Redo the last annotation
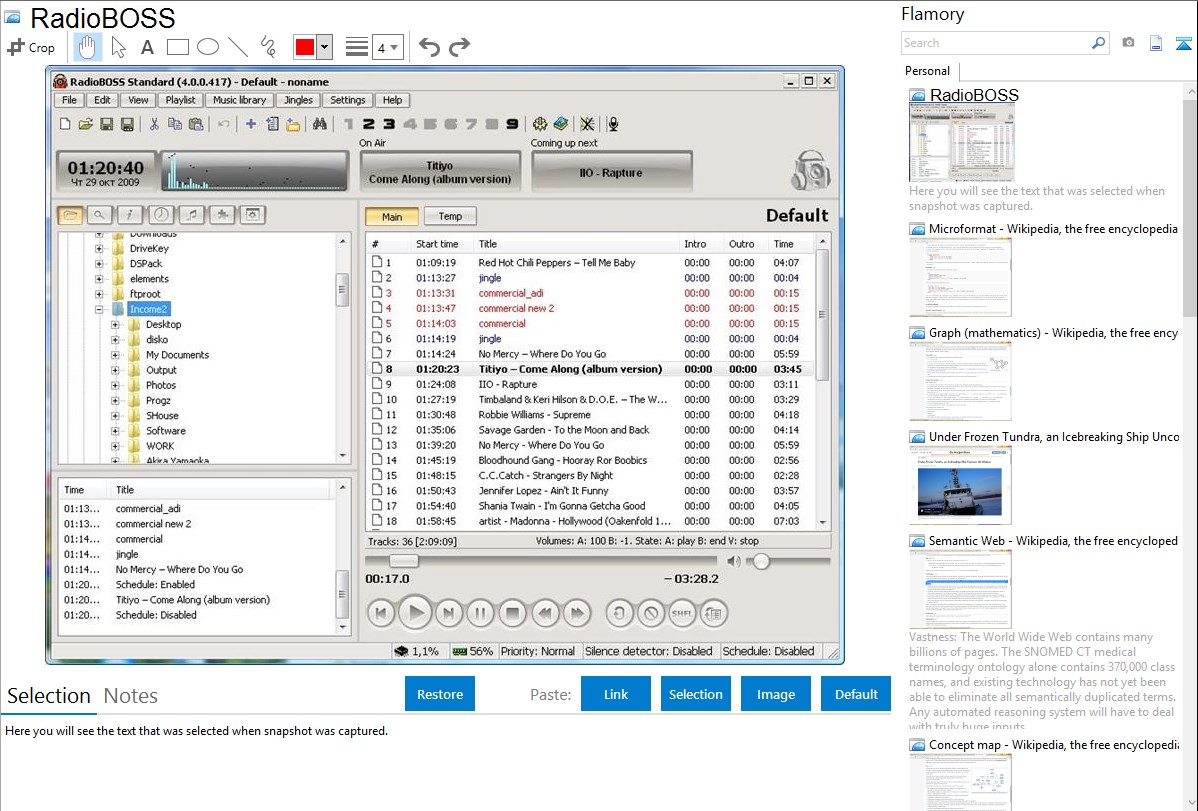The image size is (1198, 811). (x=459, y=47)
